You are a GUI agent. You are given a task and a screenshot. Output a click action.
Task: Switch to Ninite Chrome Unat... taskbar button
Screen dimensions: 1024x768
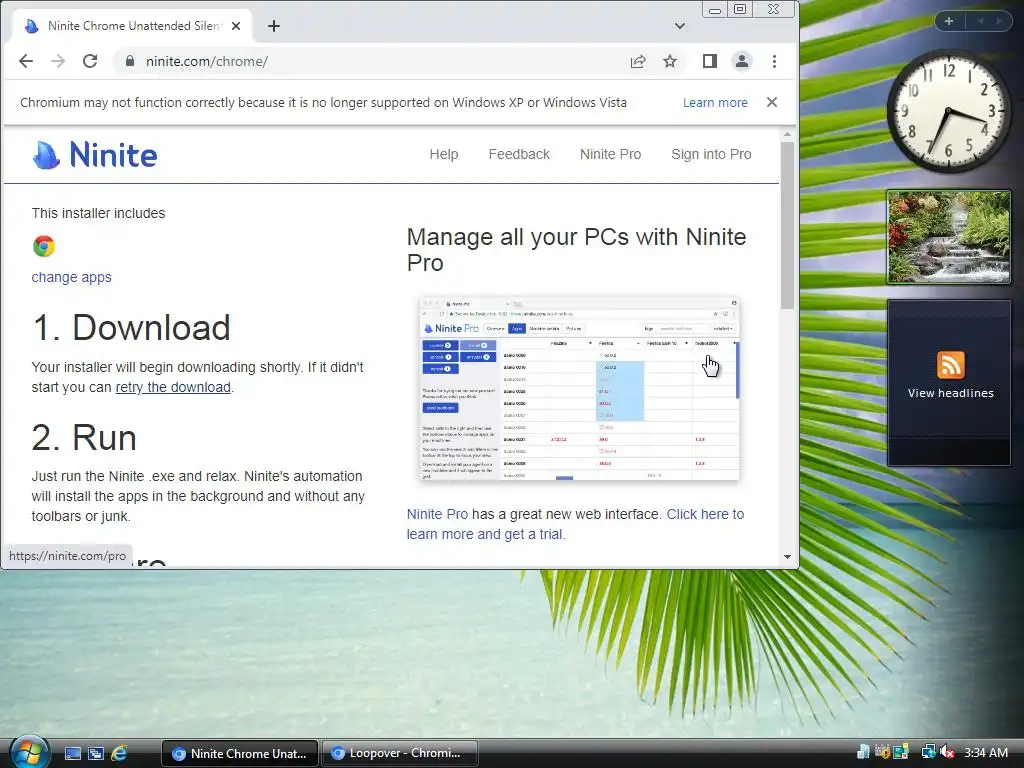pos(240,753)
